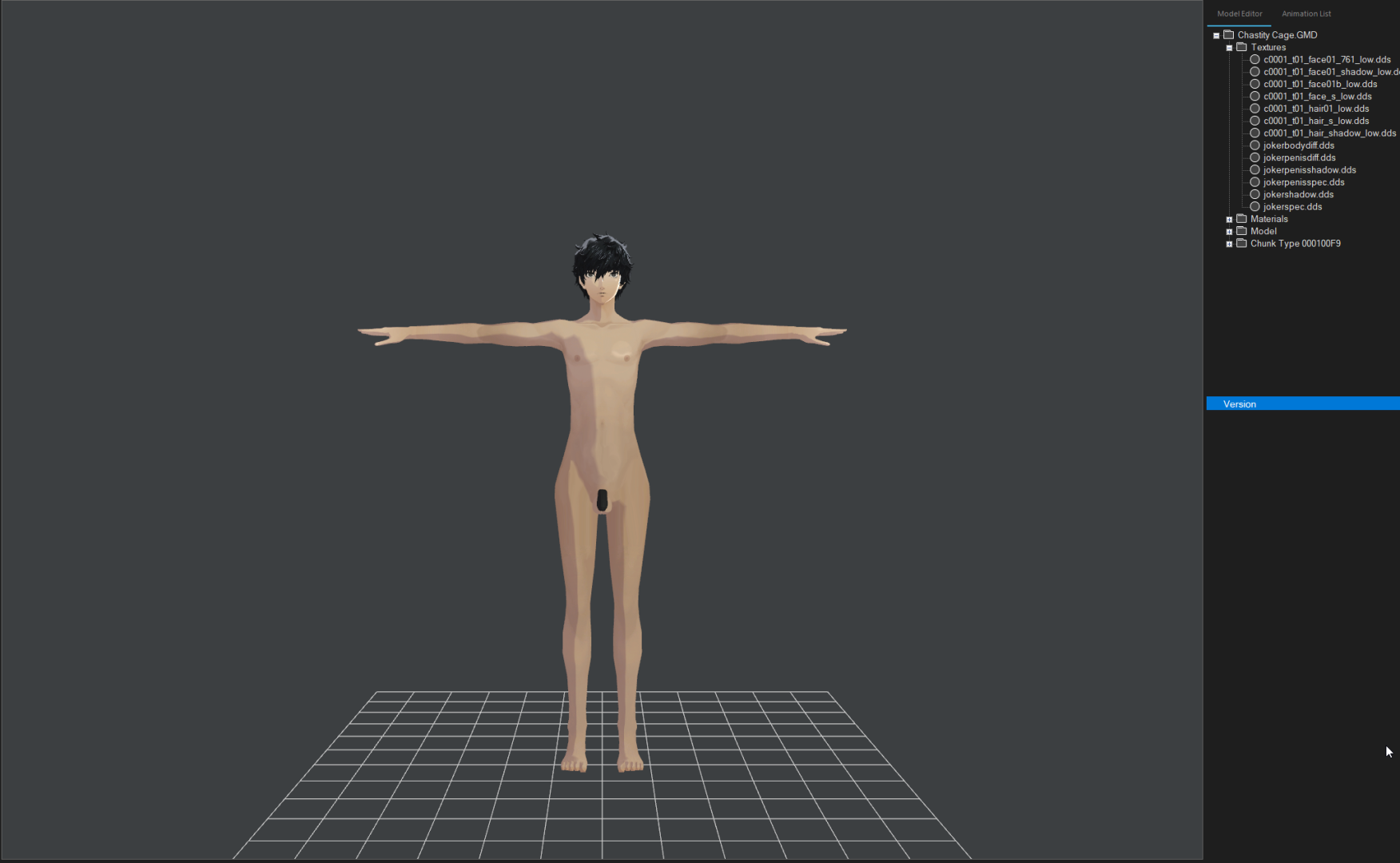Select texture c0001_t01_face01b_low.dds
The image size is (1400, 863).
1320,85
